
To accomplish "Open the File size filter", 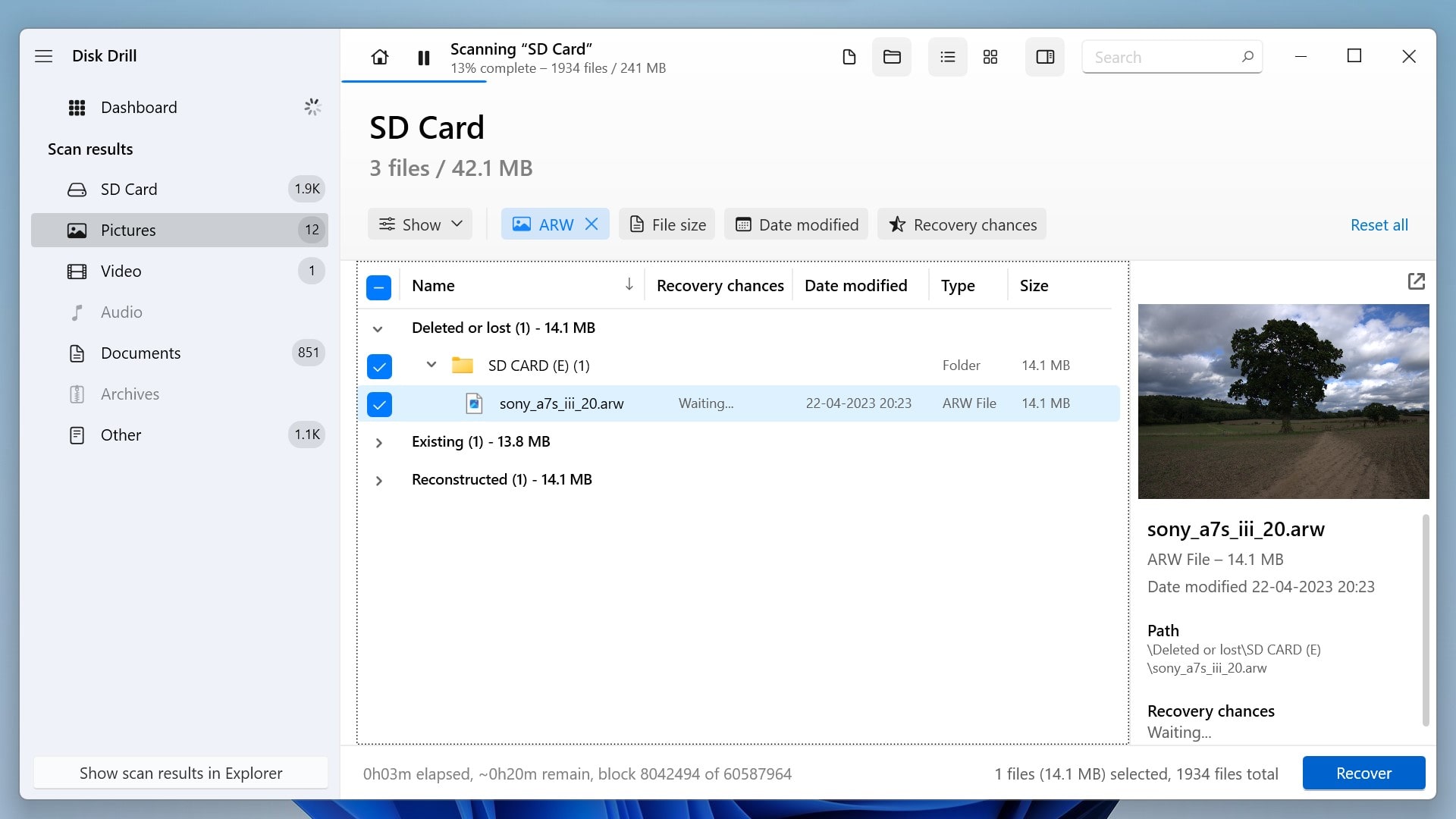I will click(x=667, y=224).
